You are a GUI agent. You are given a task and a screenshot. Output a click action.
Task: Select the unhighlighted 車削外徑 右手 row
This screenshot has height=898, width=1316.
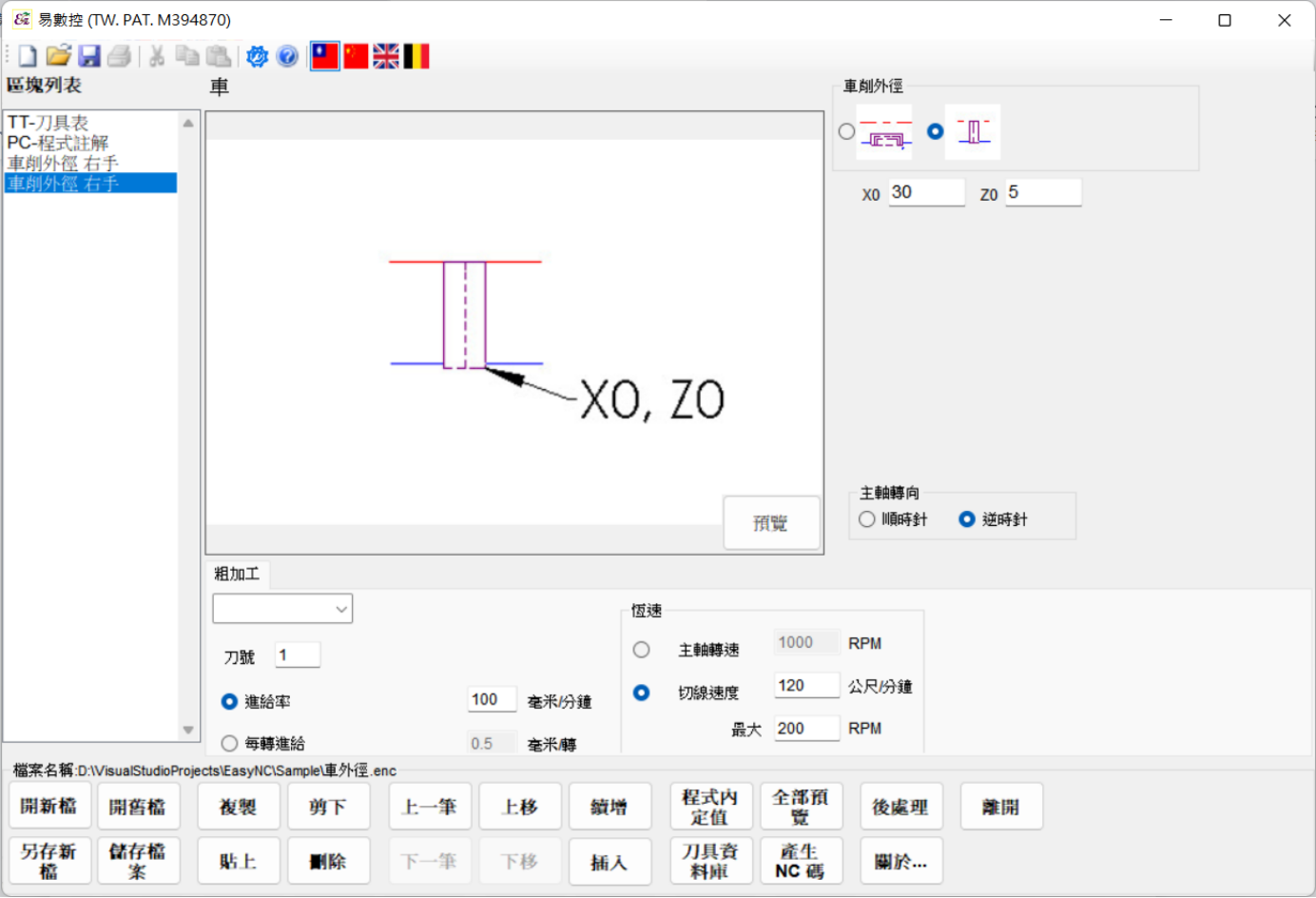click(x=90, y=163)
